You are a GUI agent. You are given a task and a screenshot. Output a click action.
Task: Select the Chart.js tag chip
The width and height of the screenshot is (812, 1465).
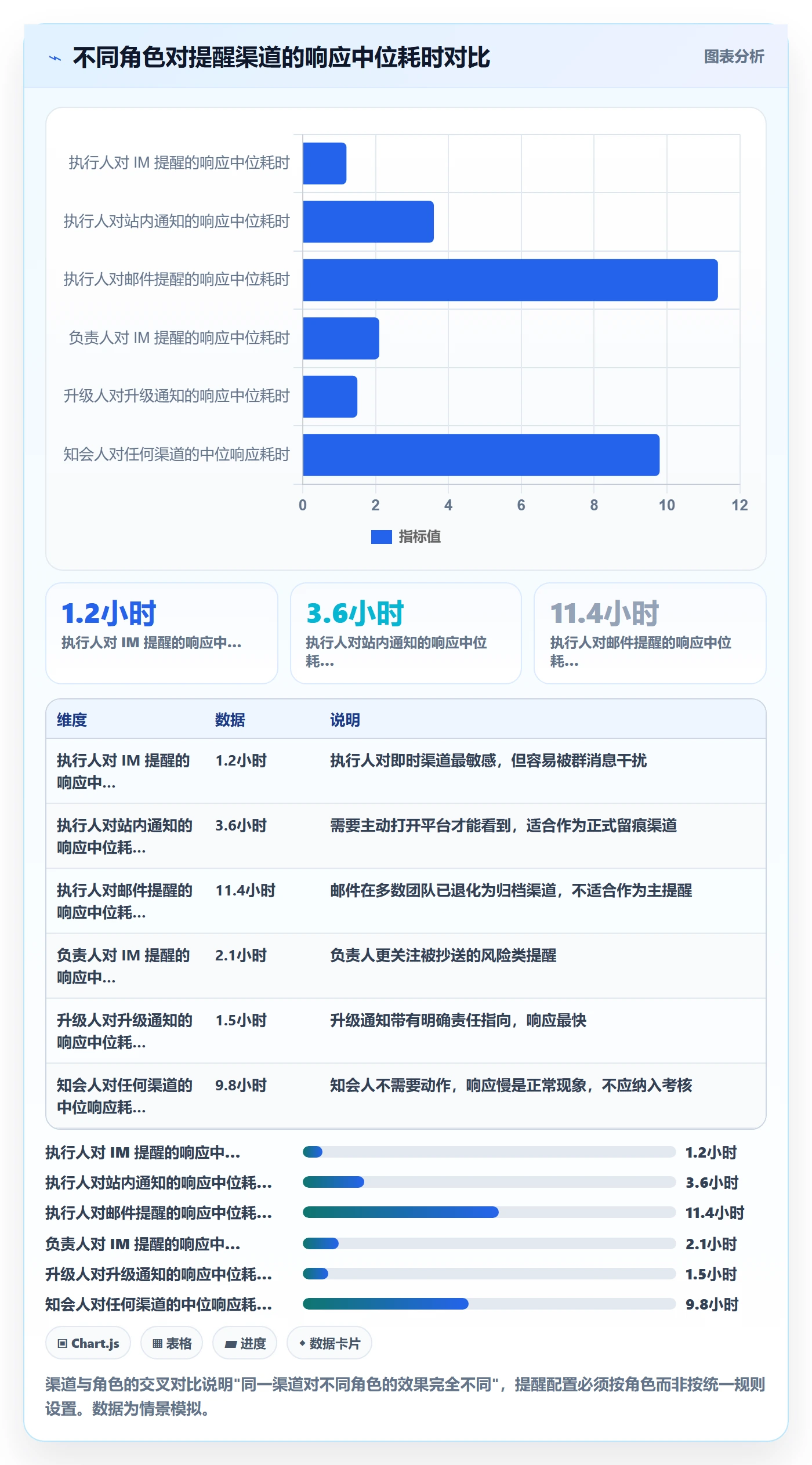tap(88, 1343)
